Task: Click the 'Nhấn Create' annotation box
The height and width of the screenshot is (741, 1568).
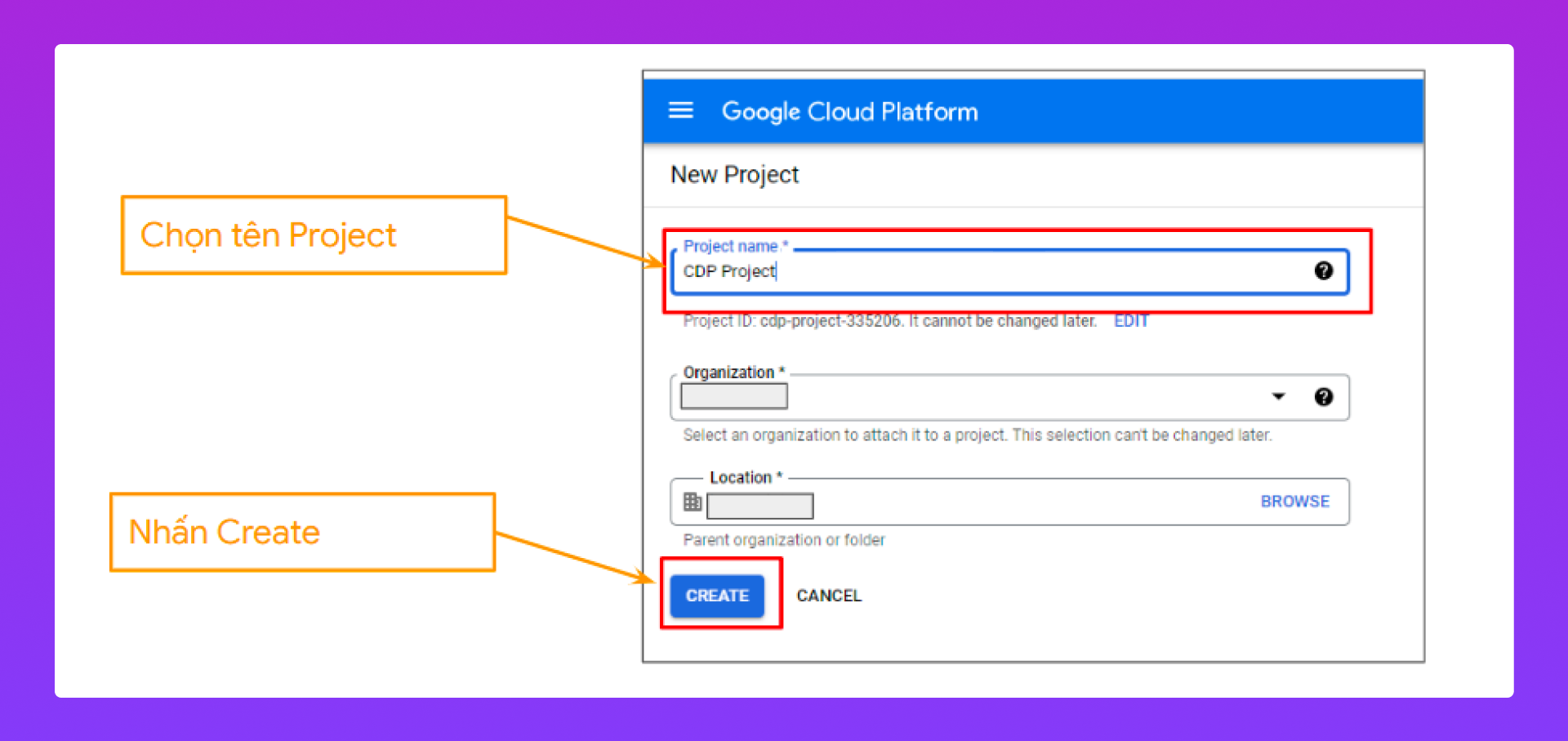Action: tap(302, 532)
